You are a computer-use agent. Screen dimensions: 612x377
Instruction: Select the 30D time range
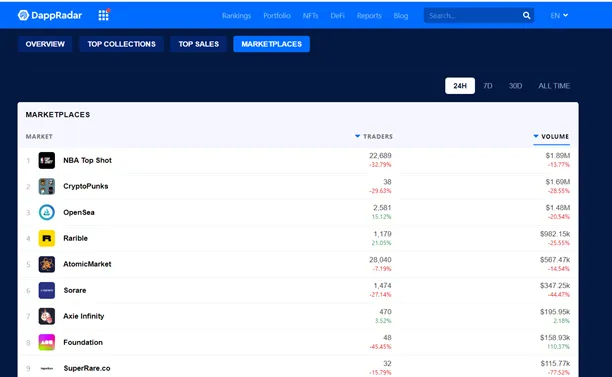click(515, 85)
